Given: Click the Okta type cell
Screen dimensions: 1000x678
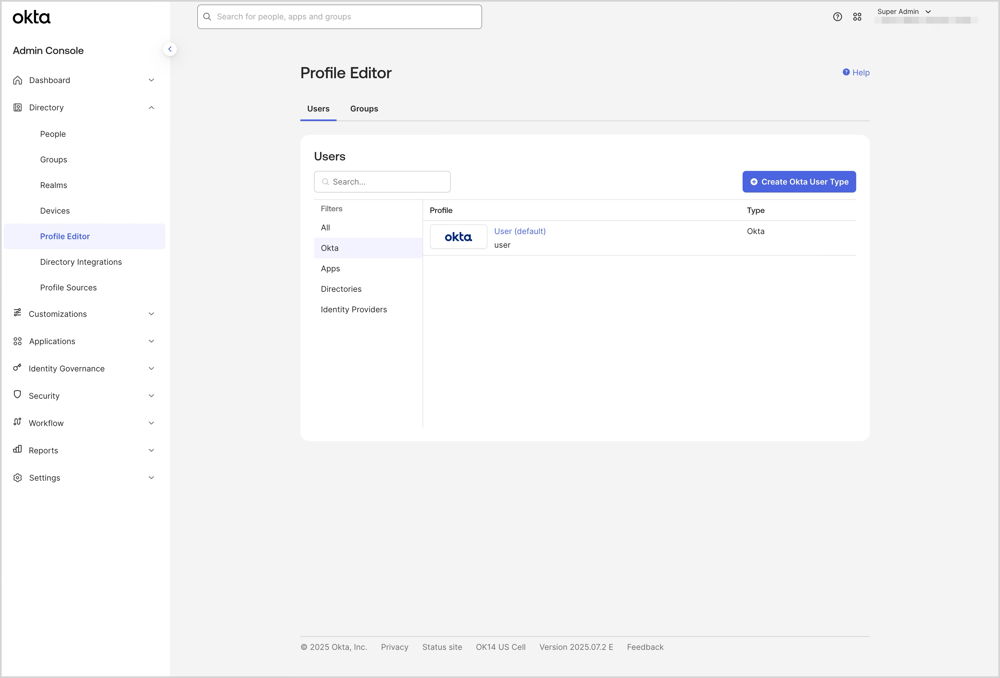Looking at the screenshot, I should coord(756,231).
